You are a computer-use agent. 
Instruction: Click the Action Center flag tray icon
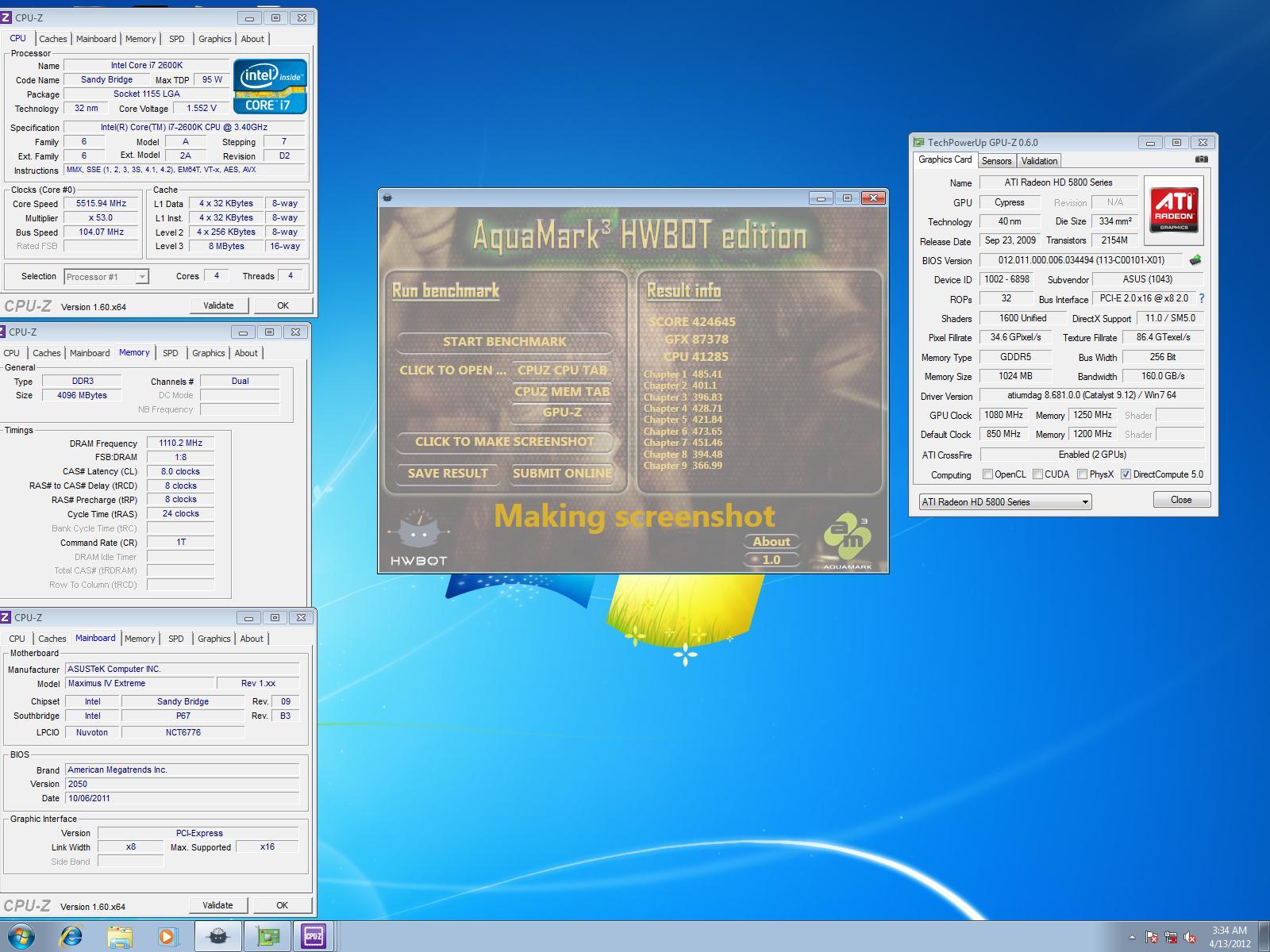click(x=1152, y=938)
